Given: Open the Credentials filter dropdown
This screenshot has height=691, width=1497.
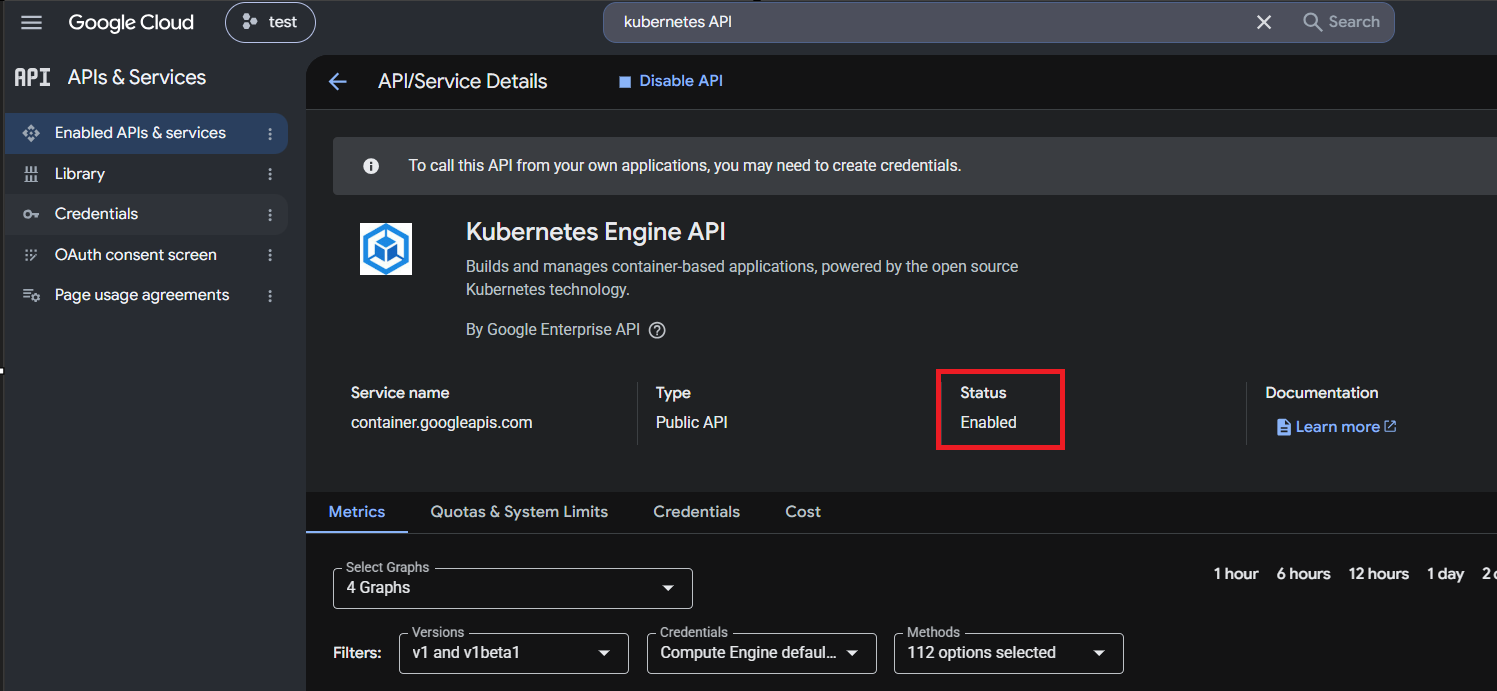Looking at the screenshot, I should pyautogui.click(x=762, y=653).
